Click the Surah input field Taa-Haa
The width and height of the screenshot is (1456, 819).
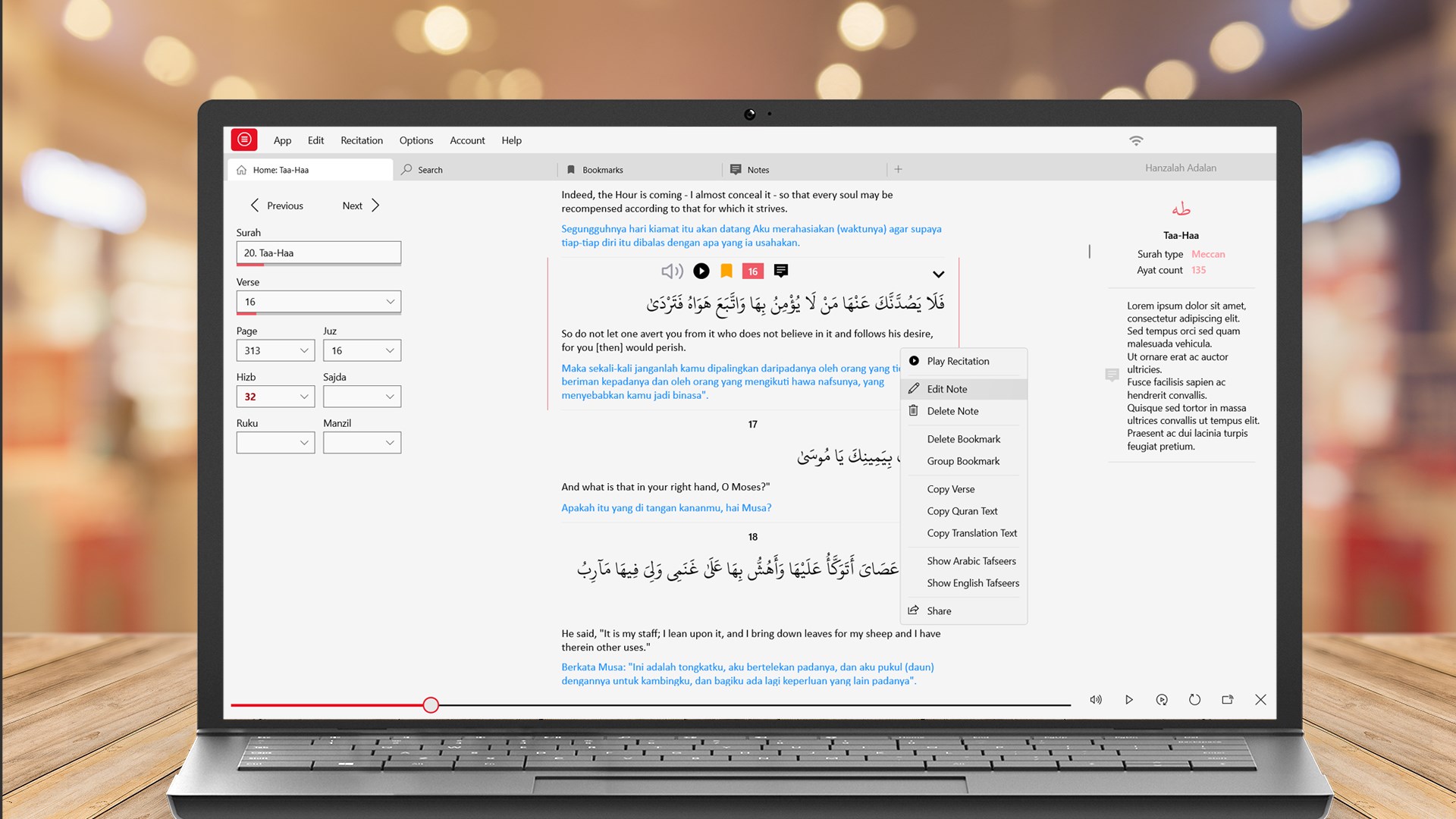[x=318, y=253]
